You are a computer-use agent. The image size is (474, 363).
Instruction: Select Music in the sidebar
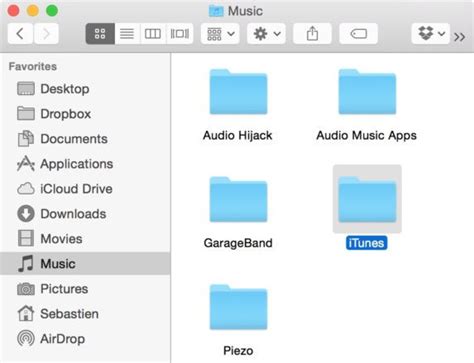pos(85,264)
